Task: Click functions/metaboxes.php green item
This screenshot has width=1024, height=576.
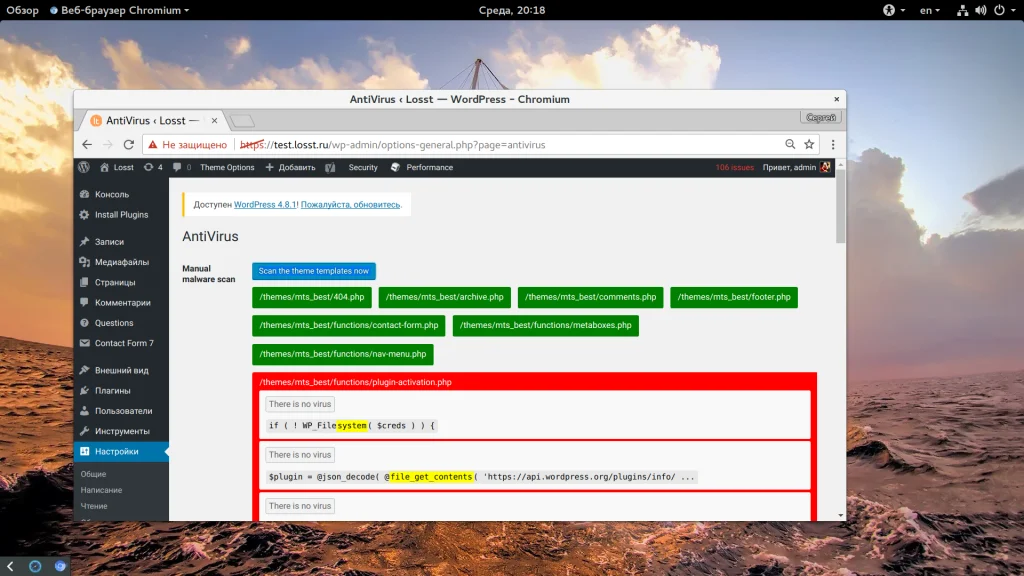Action: [x=545, y=325]
